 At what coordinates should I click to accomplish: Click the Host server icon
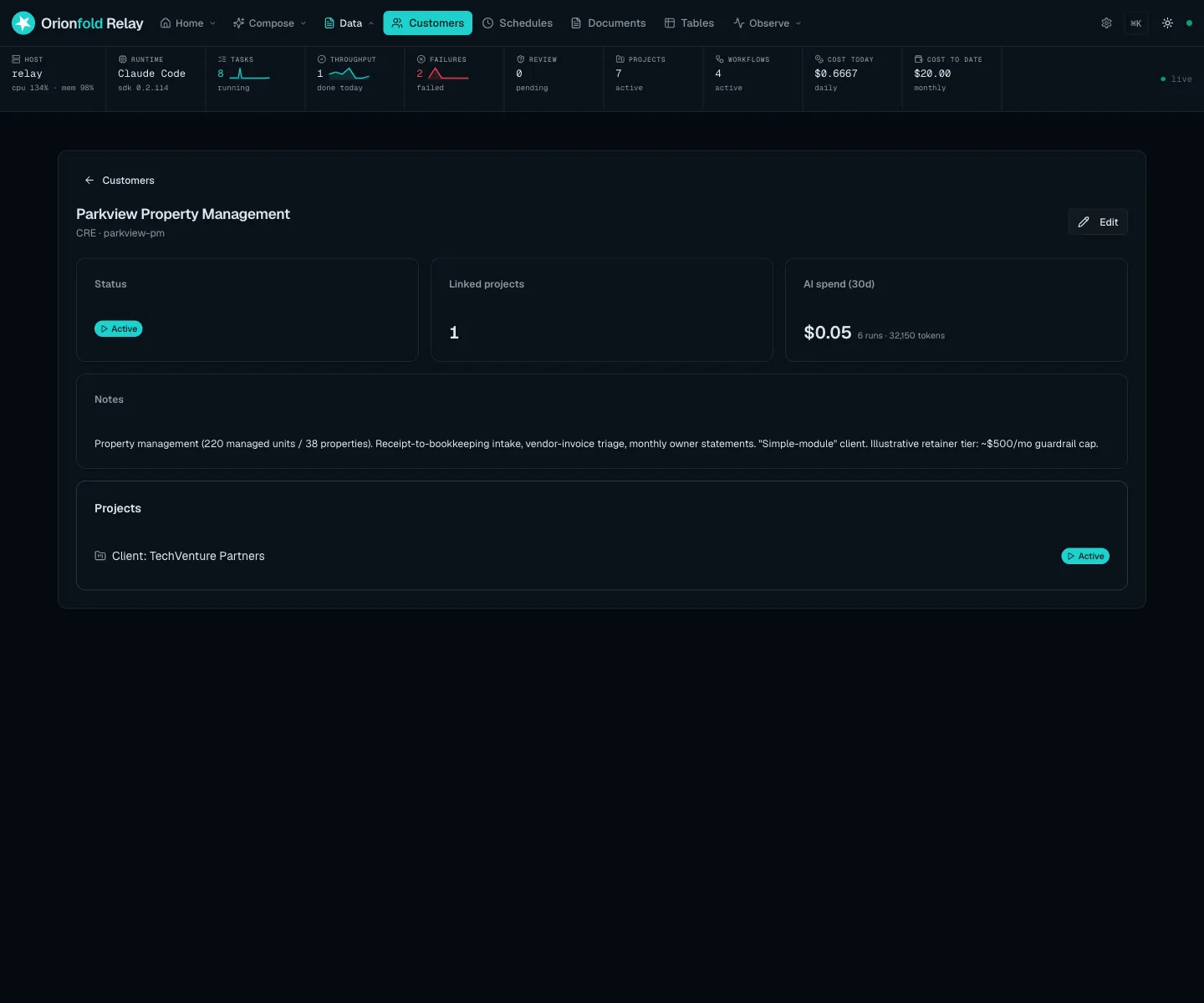tap(16, 59)
